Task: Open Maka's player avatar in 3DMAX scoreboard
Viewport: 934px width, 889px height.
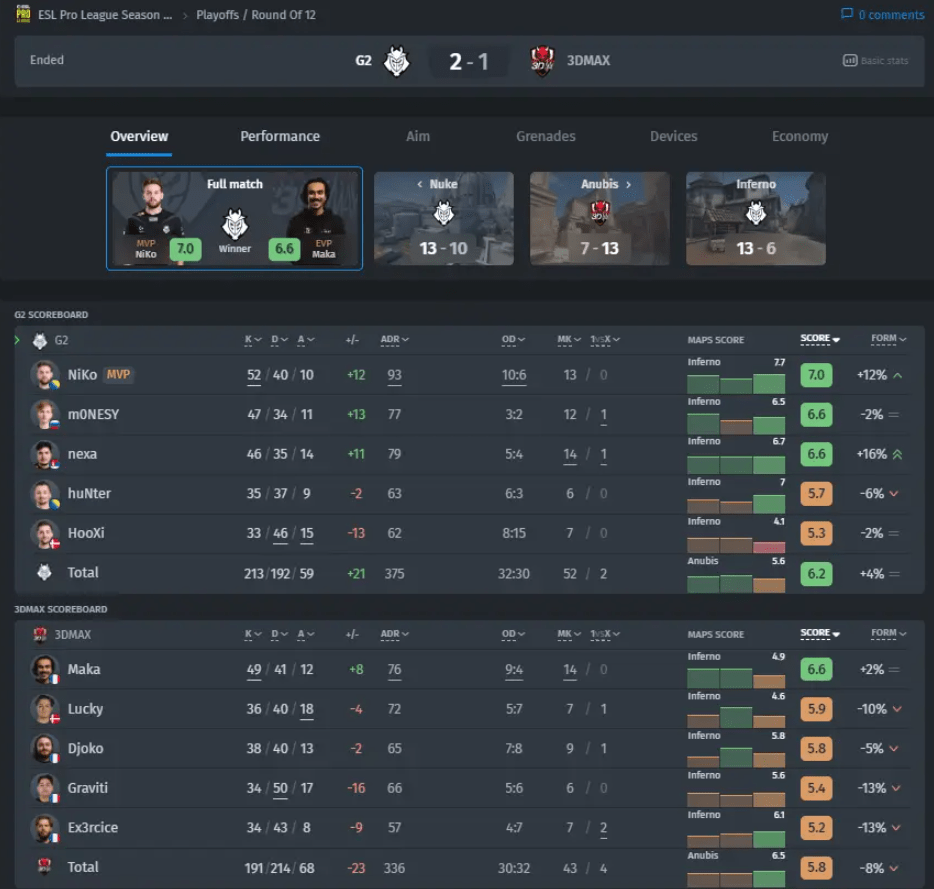Action: tap(45, 669)
